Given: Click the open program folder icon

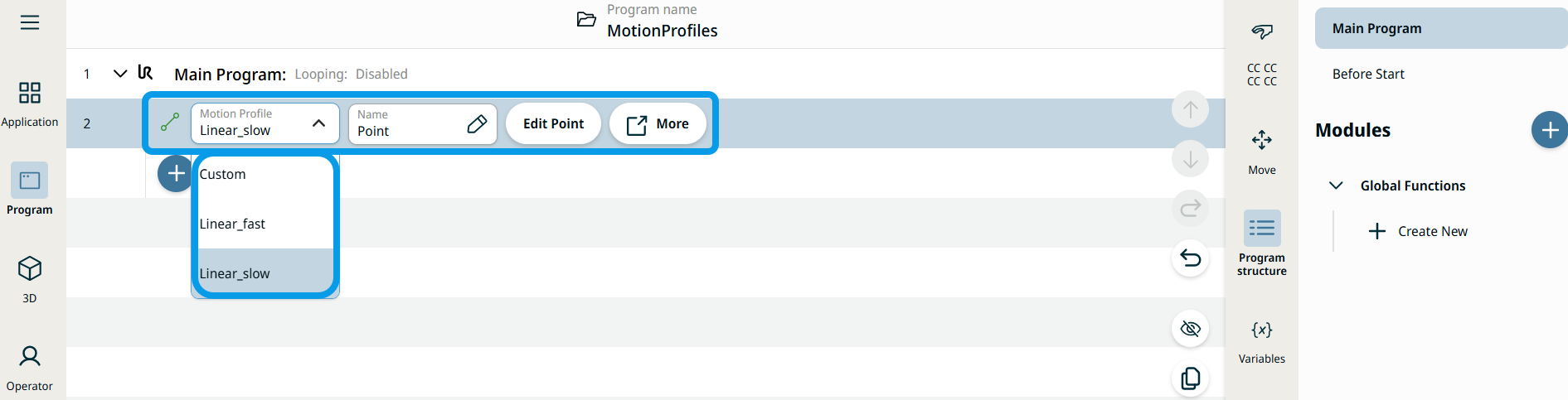Looking at the screenshot, I should pos(586,20).
